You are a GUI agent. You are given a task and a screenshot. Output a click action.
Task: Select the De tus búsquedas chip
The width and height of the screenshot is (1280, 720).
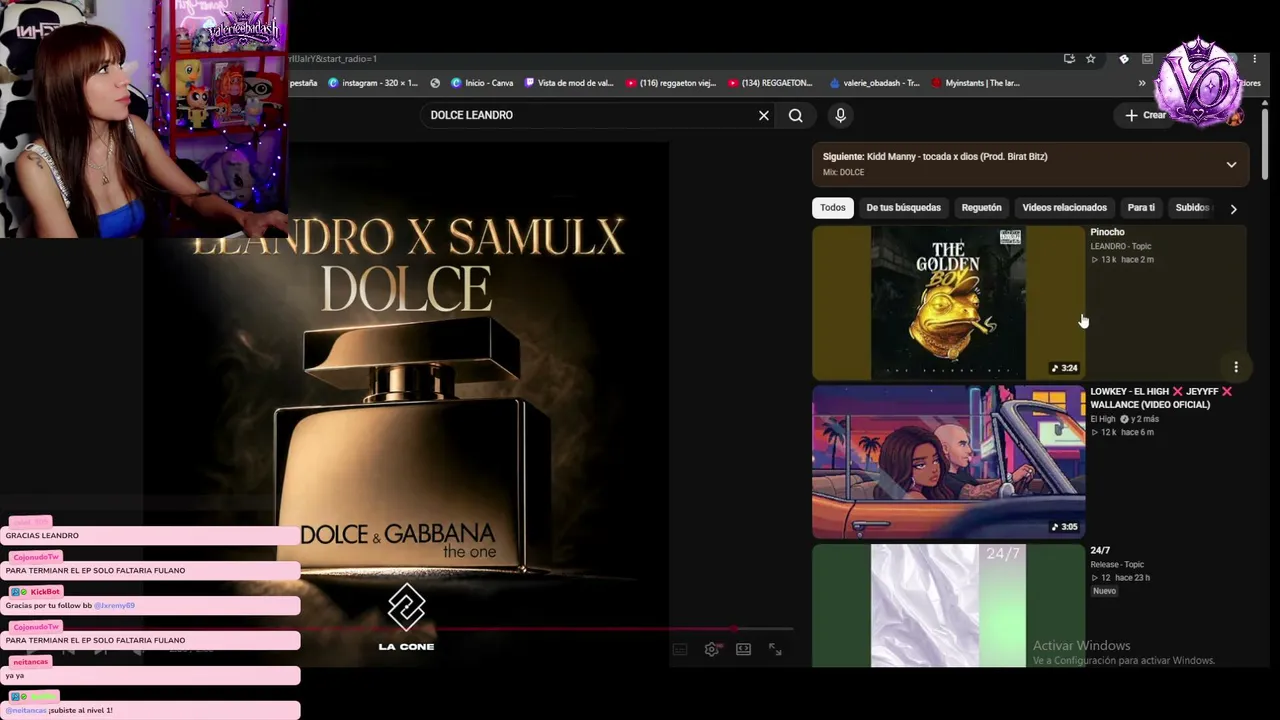tap(903, 208)
